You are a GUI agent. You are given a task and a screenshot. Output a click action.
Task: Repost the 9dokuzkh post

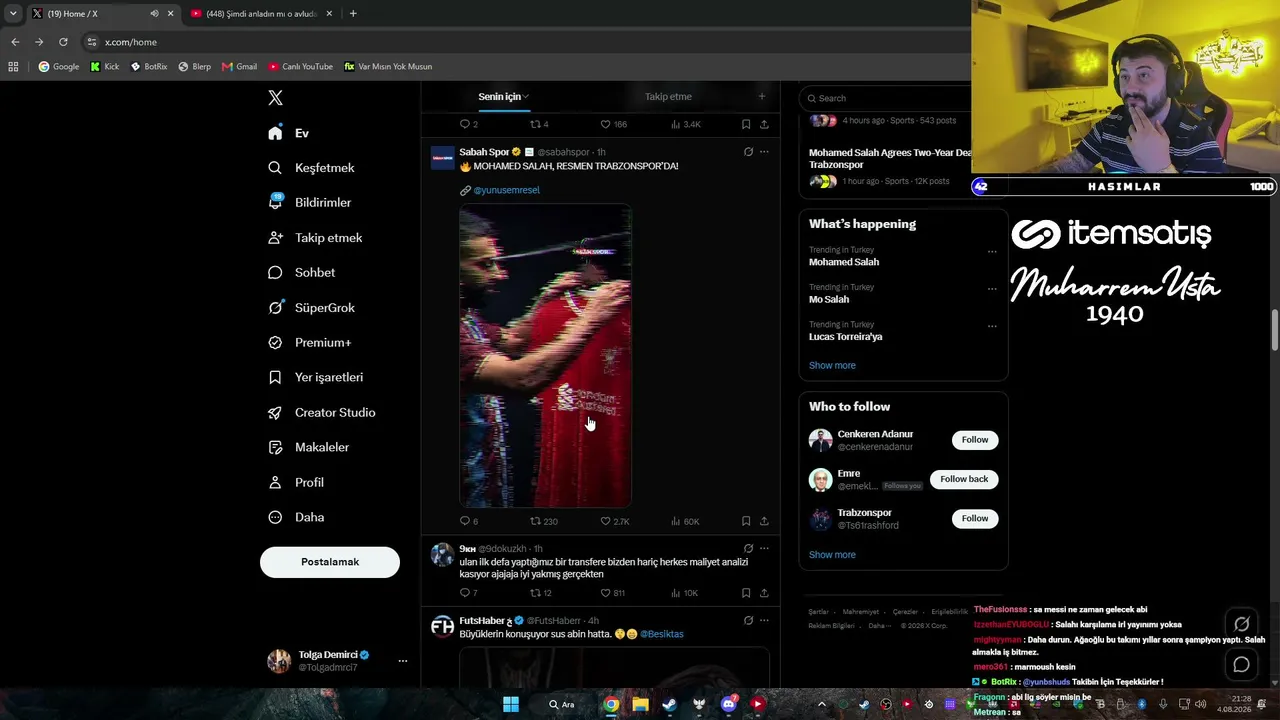click(x=535, y=593)
